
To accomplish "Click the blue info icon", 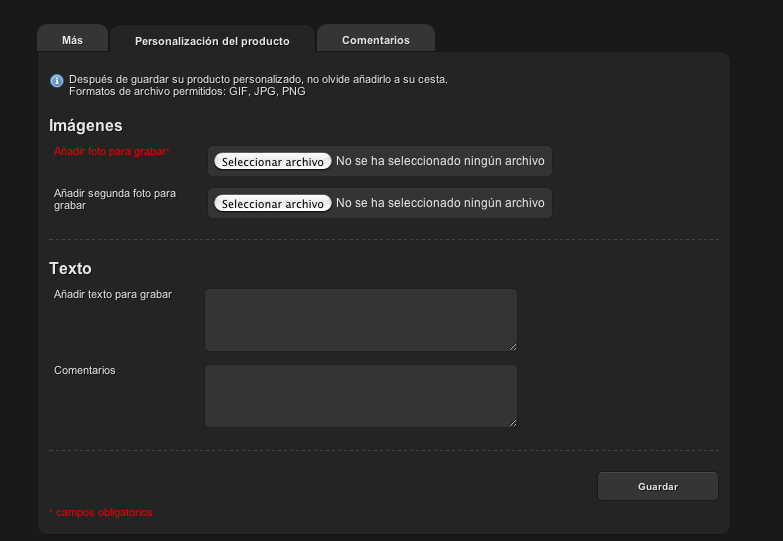I will pyautogui.click(x=56, y=80).
